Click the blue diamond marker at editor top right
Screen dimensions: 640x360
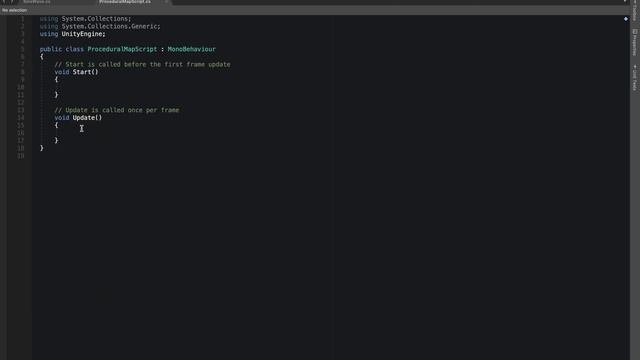click(626, 19)
